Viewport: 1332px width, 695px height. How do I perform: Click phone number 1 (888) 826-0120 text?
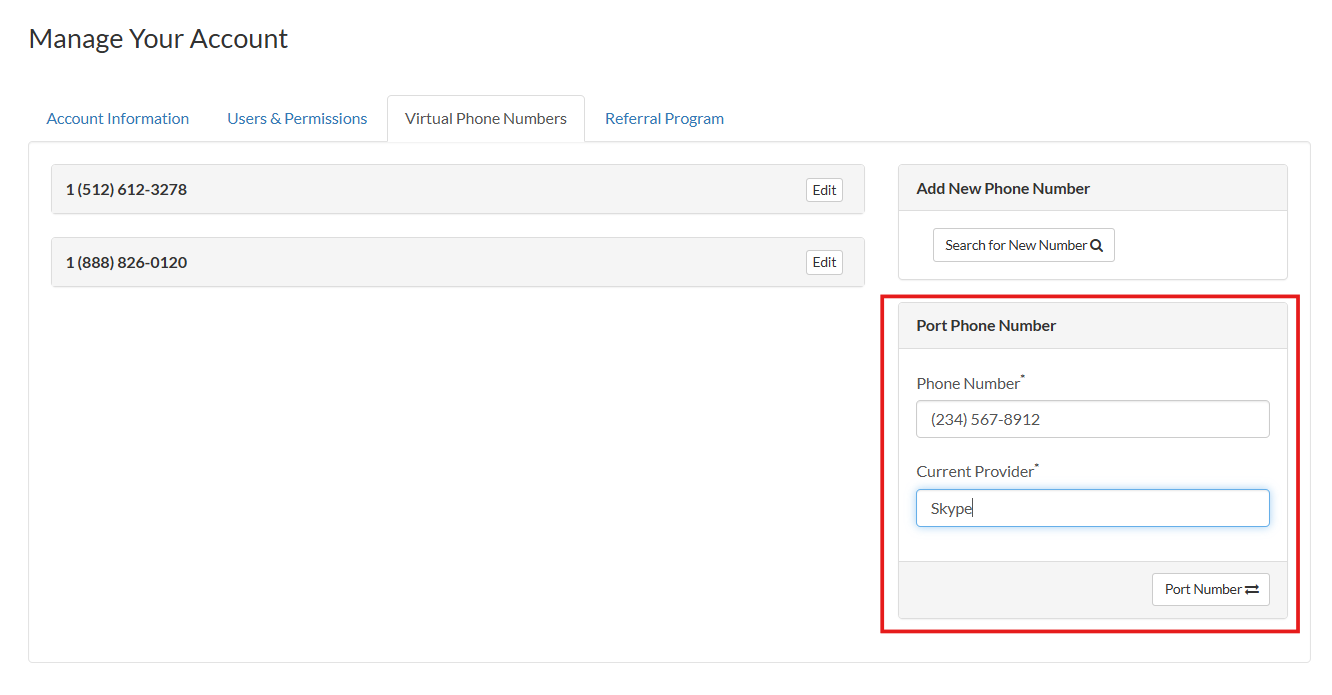click(126, 262)
